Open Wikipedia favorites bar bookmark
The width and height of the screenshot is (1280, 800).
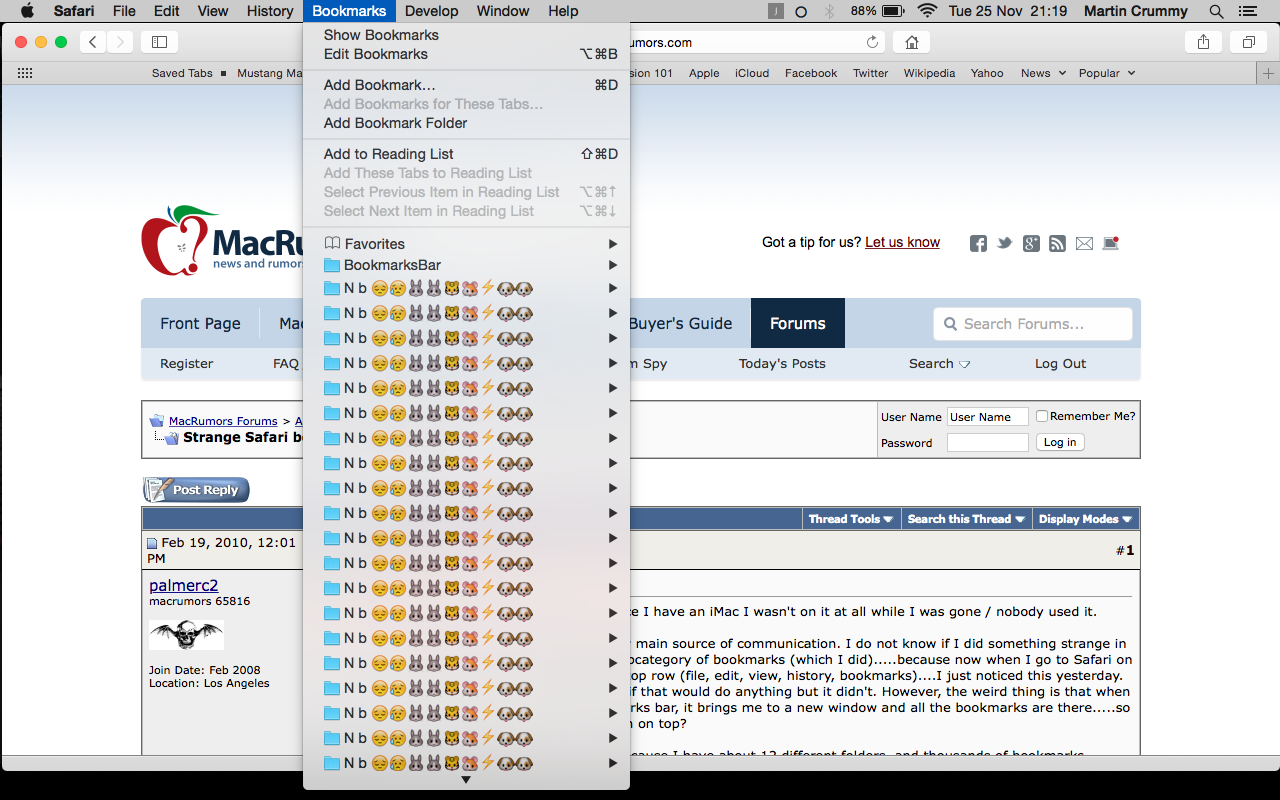(x=929, y=73)
